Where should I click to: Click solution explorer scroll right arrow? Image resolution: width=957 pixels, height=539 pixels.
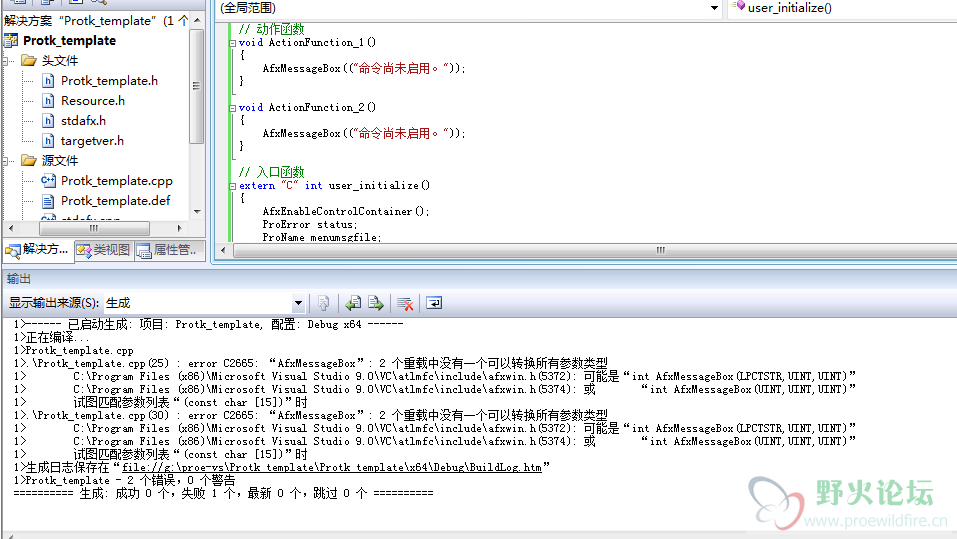(x=179, y=228)
